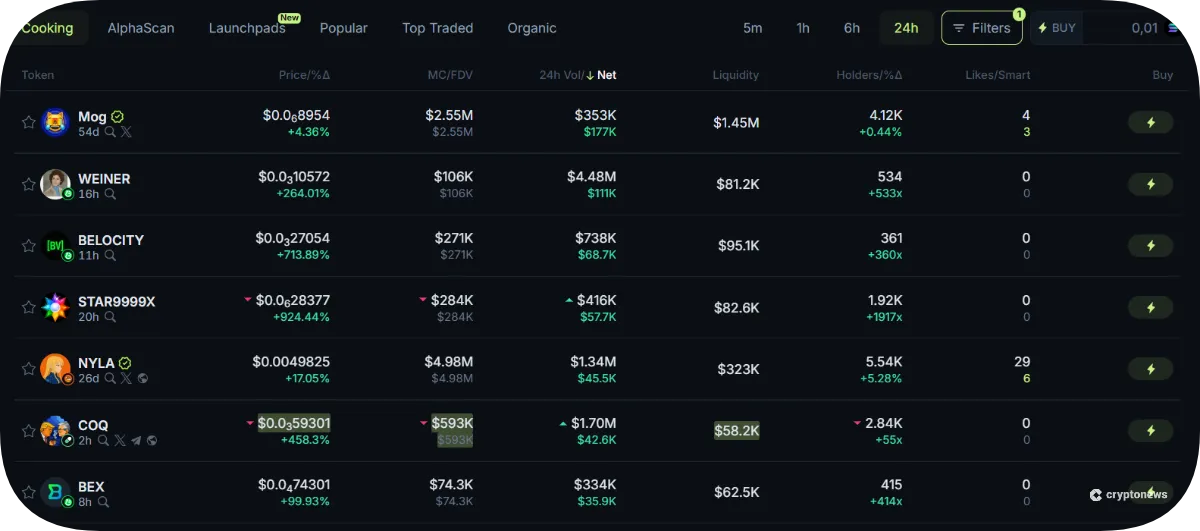Set the timeframe to 1h

pos(803,28)
